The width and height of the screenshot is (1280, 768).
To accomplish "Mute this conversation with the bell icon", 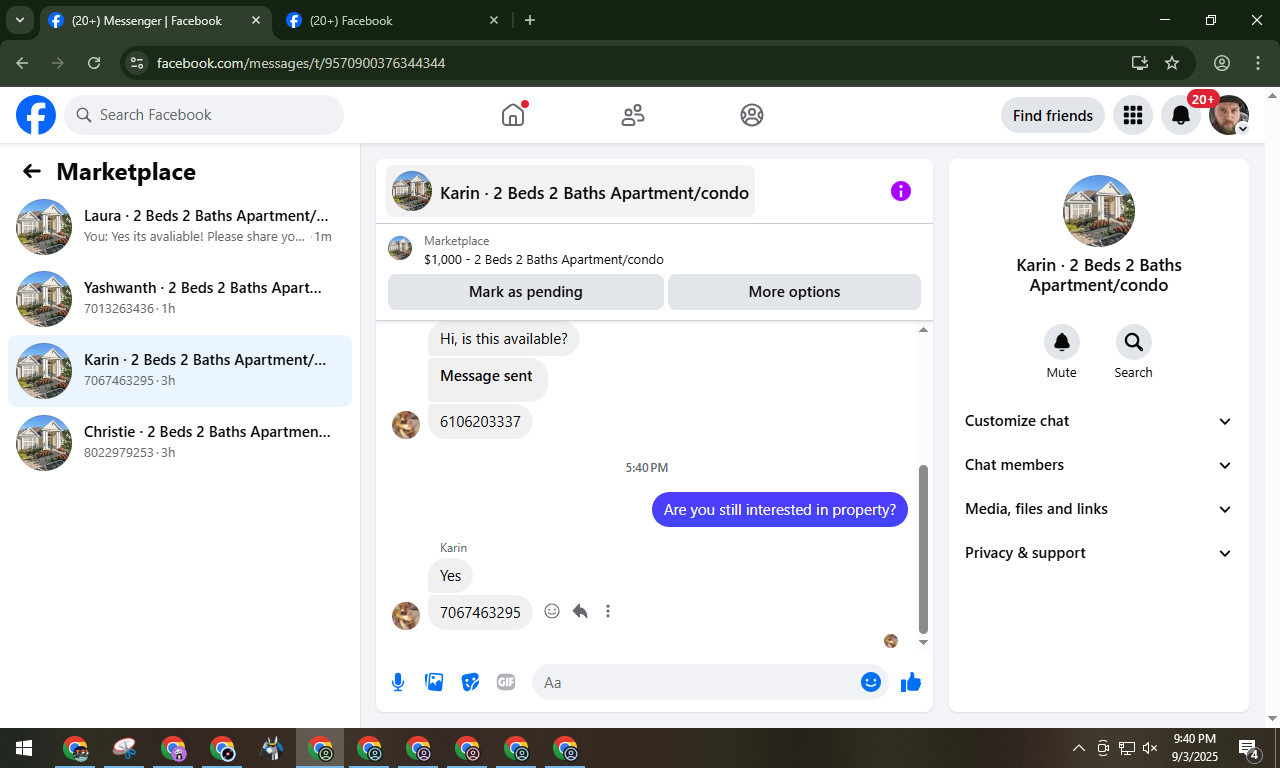I will coord(1062,342).
